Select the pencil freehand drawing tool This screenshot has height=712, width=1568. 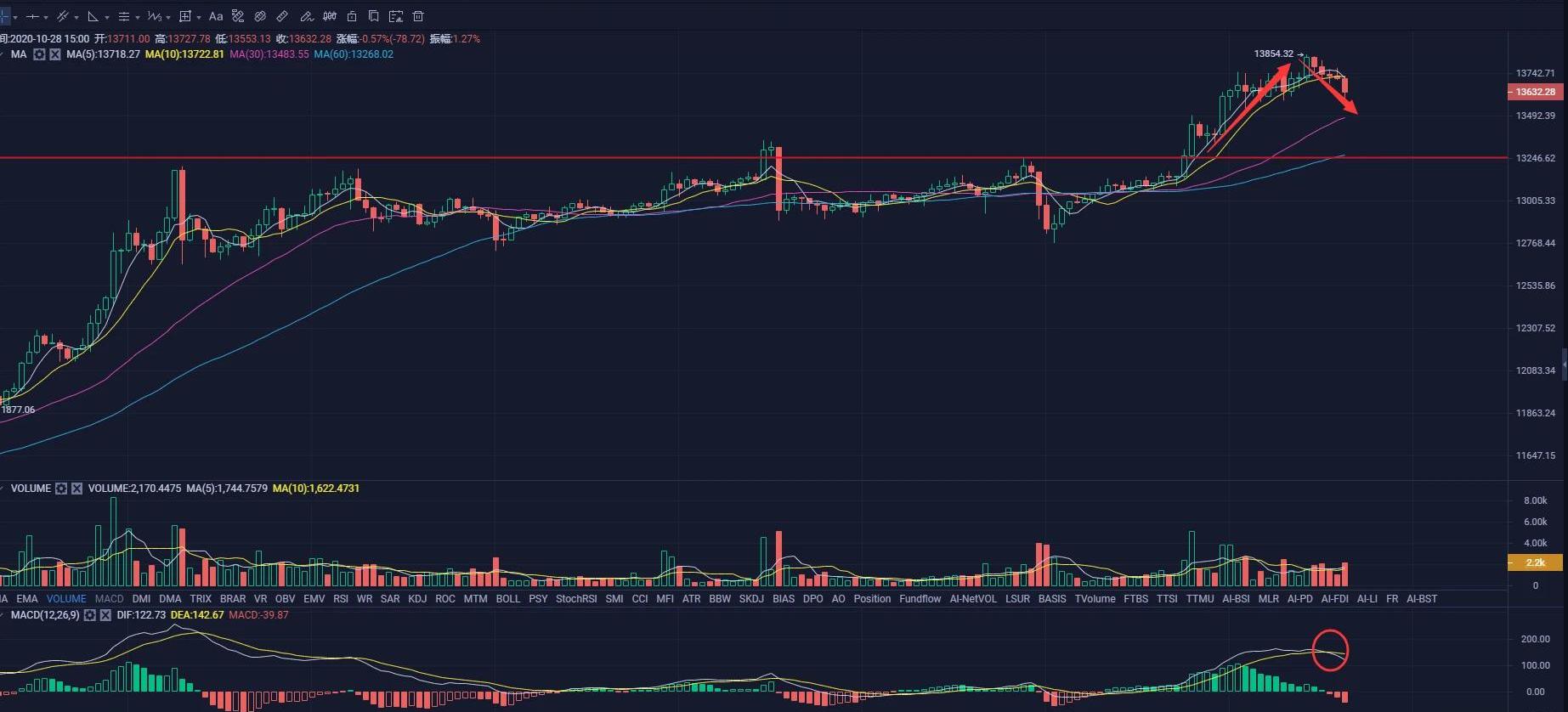point(306,16)
